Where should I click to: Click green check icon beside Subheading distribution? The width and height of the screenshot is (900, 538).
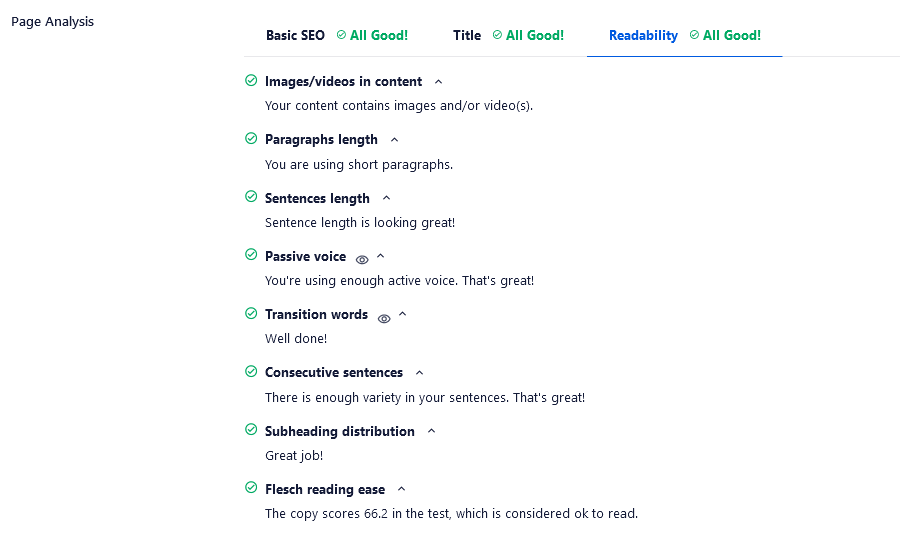[x=251, y=429]
